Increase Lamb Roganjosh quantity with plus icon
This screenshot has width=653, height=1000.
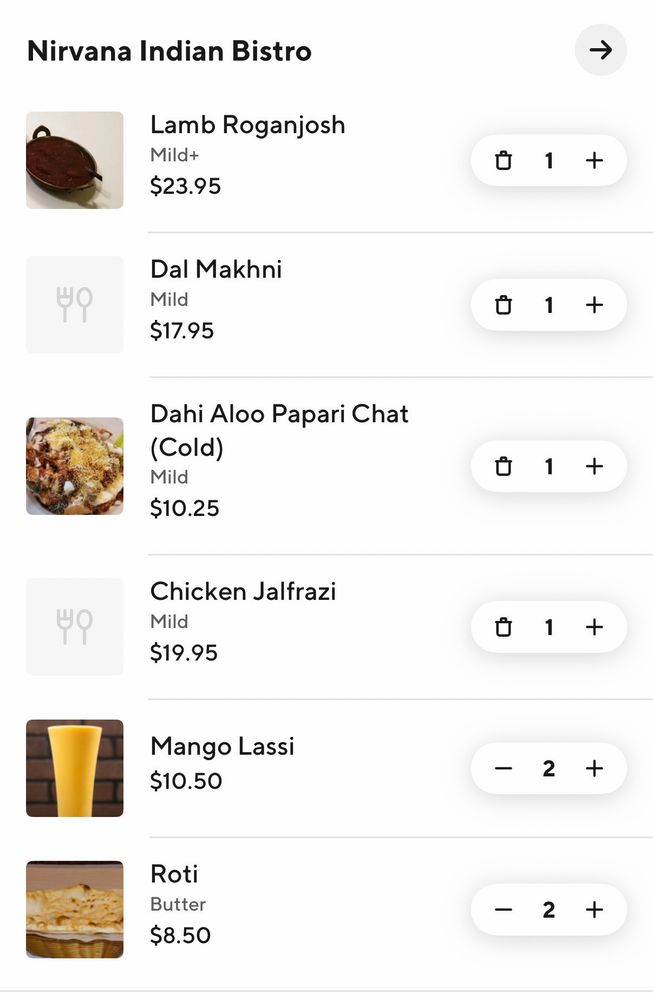click(x=594, y=160)
